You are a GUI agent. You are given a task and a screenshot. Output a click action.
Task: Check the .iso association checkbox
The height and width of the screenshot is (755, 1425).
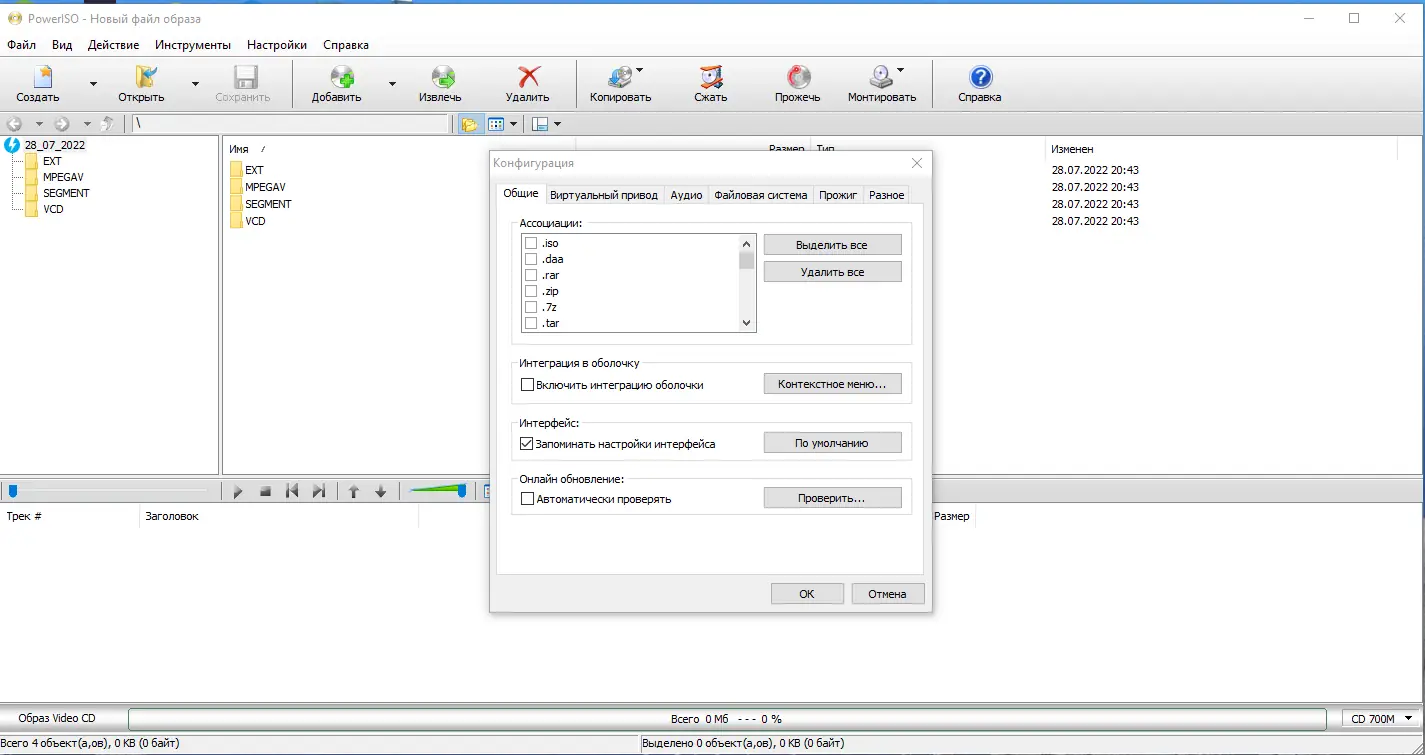point(531,243)
